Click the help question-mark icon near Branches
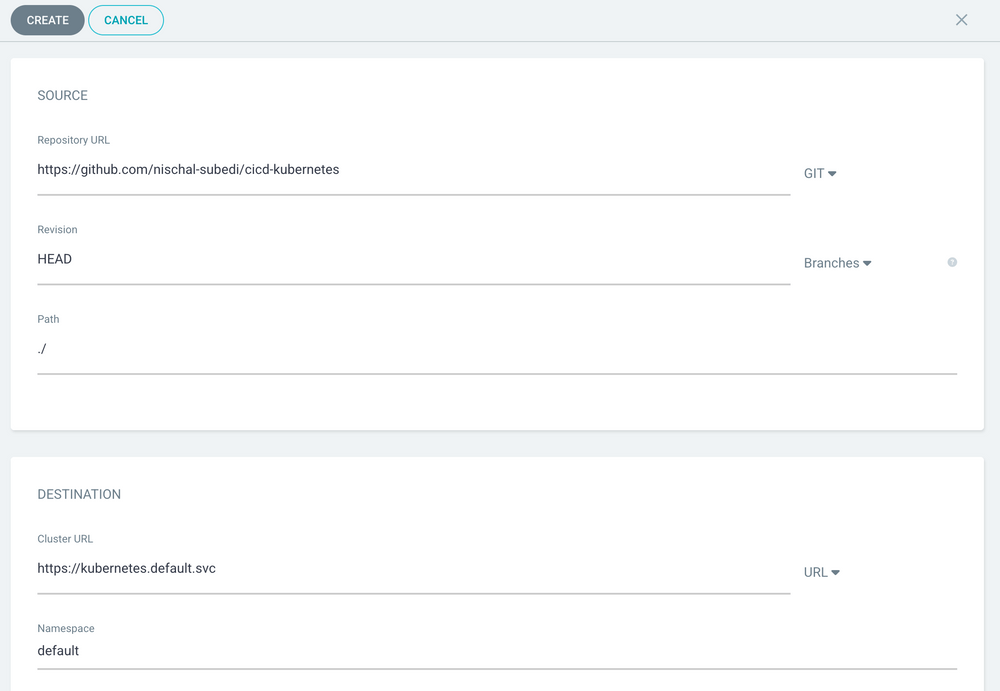The image size is (1000, 691). 951,263
